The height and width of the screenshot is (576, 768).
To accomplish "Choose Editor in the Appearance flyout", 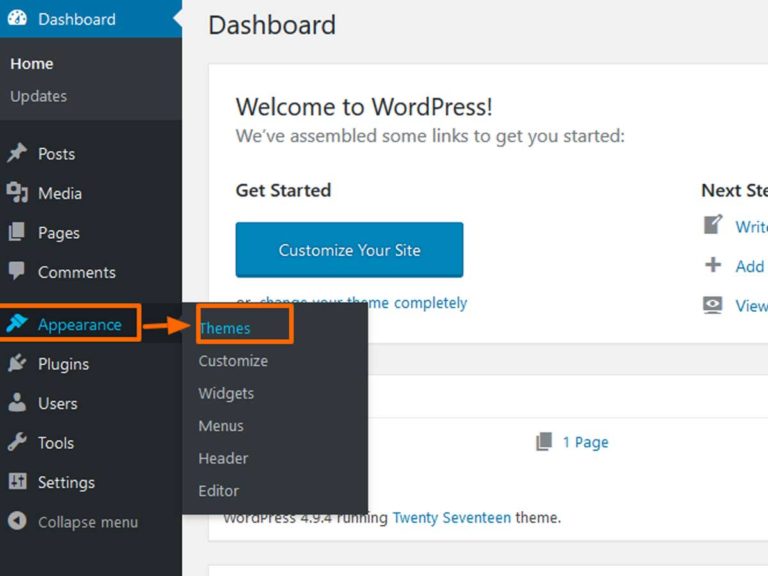I will coord(218,491).
